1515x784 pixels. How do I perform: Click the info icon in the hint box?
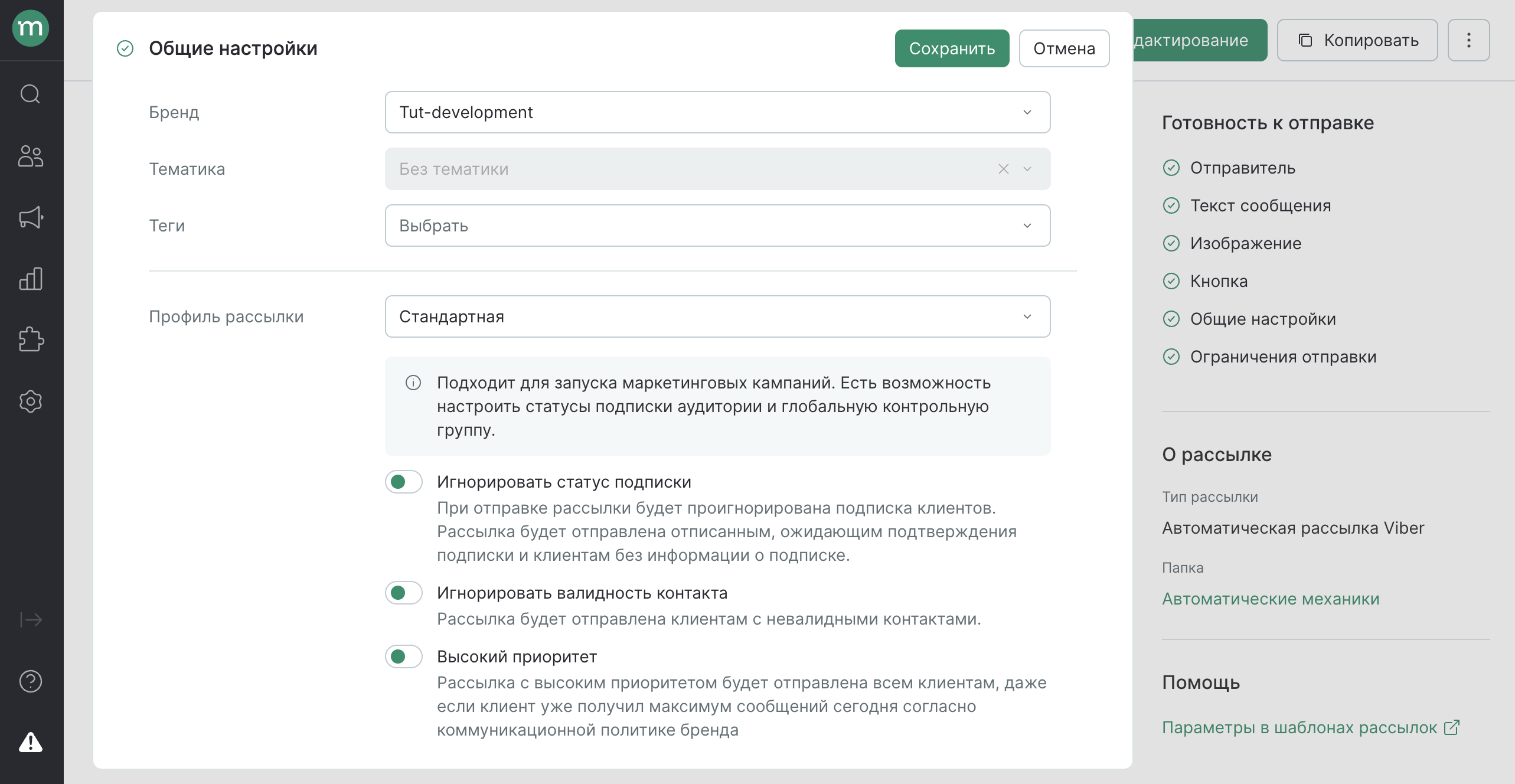coord(413,383)
